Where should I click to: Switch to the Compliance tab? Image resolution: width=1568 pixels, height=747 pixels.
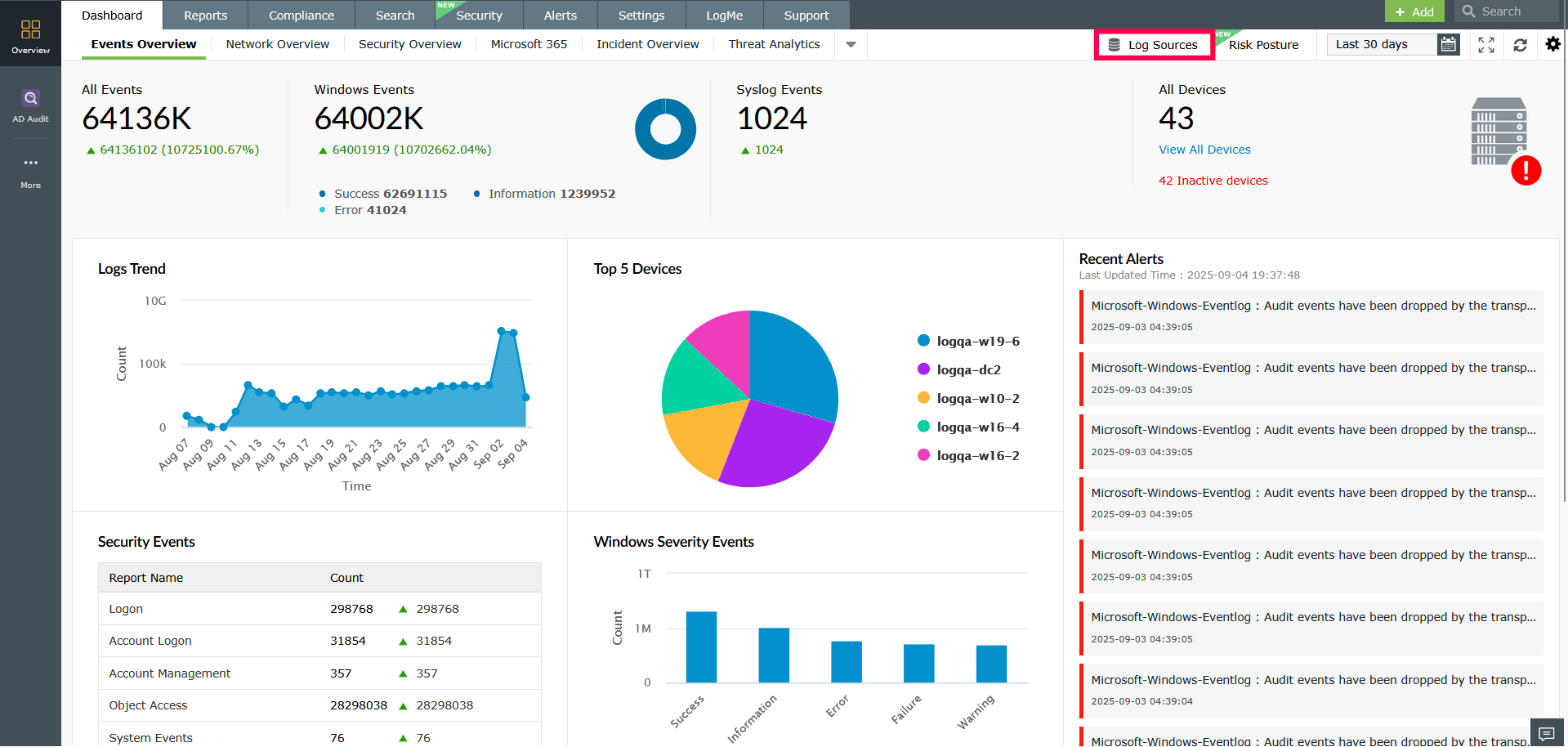pyautogui.click(x=302, y=16)
